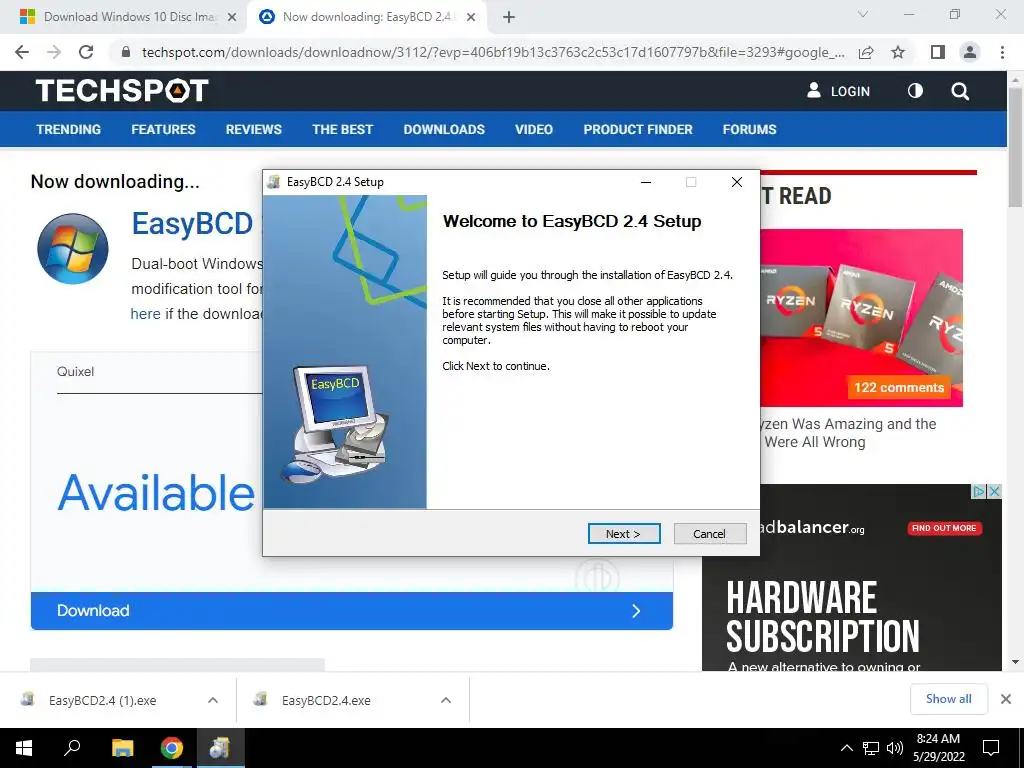This screenshot has width=1024, height=768.
Task: Click the address bar URL
Action: click(x=493, y=52)
